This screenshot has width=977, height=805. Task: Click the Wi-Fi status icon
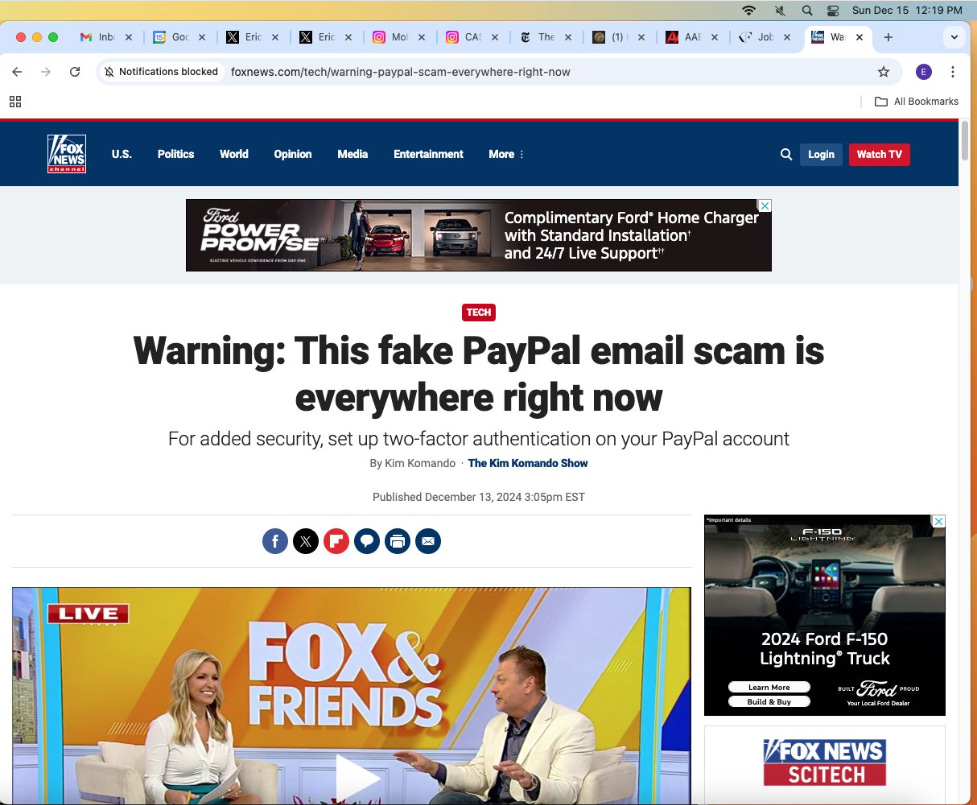(749, 10)
